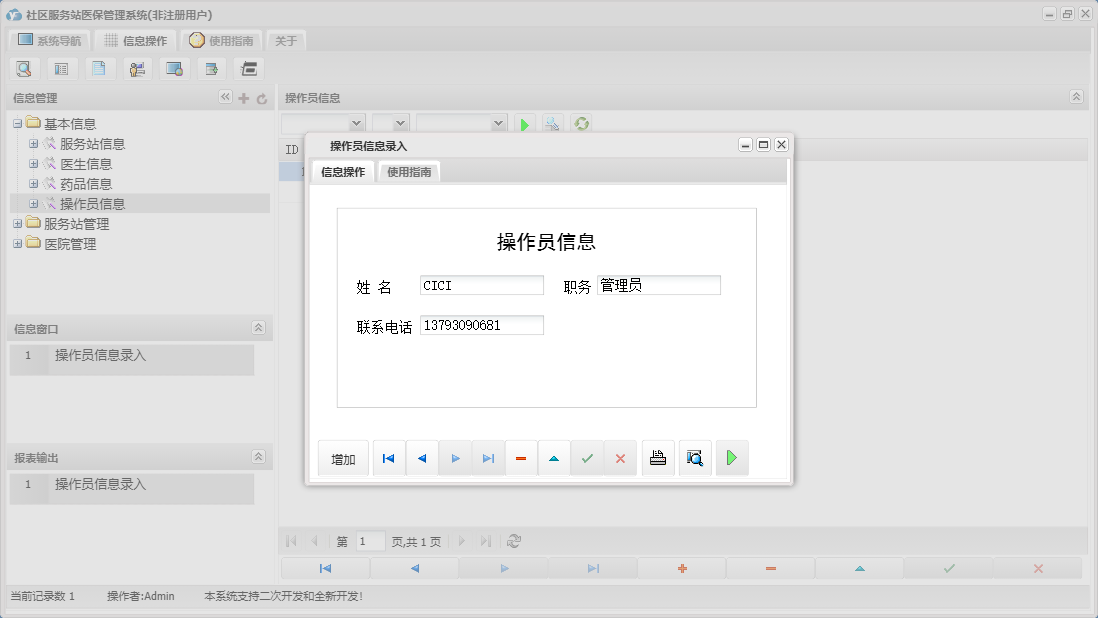
Task: Switch to the 使用指南 tab in the dialog
Action: (x=408, y=171)
